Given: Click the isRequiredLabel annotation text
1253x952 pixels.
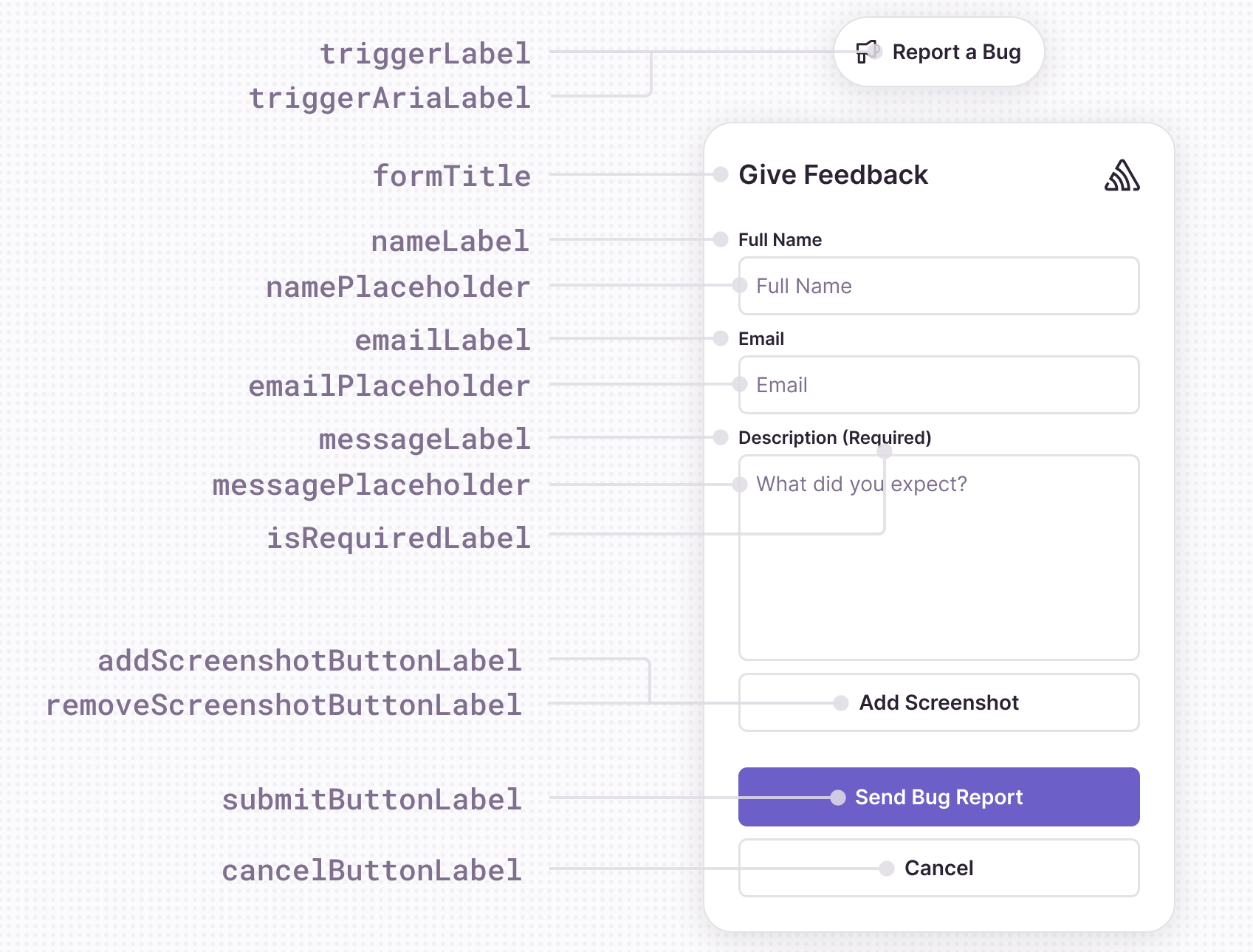Looking at the screenshot, I should coord(399,538).
